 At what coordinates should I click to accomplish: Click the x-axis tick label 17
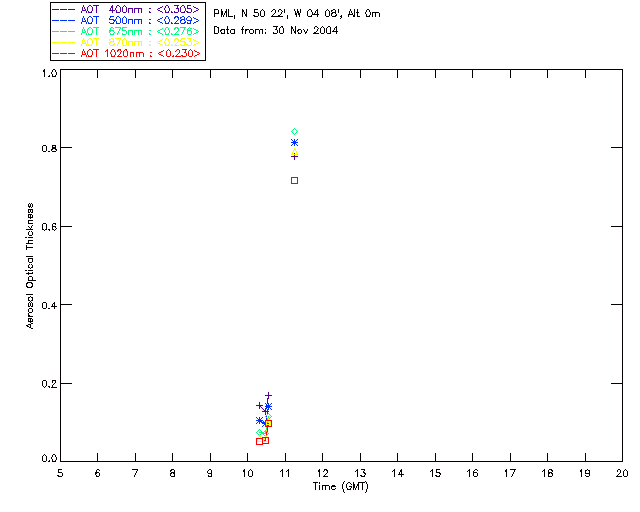(x=510, y=473)
